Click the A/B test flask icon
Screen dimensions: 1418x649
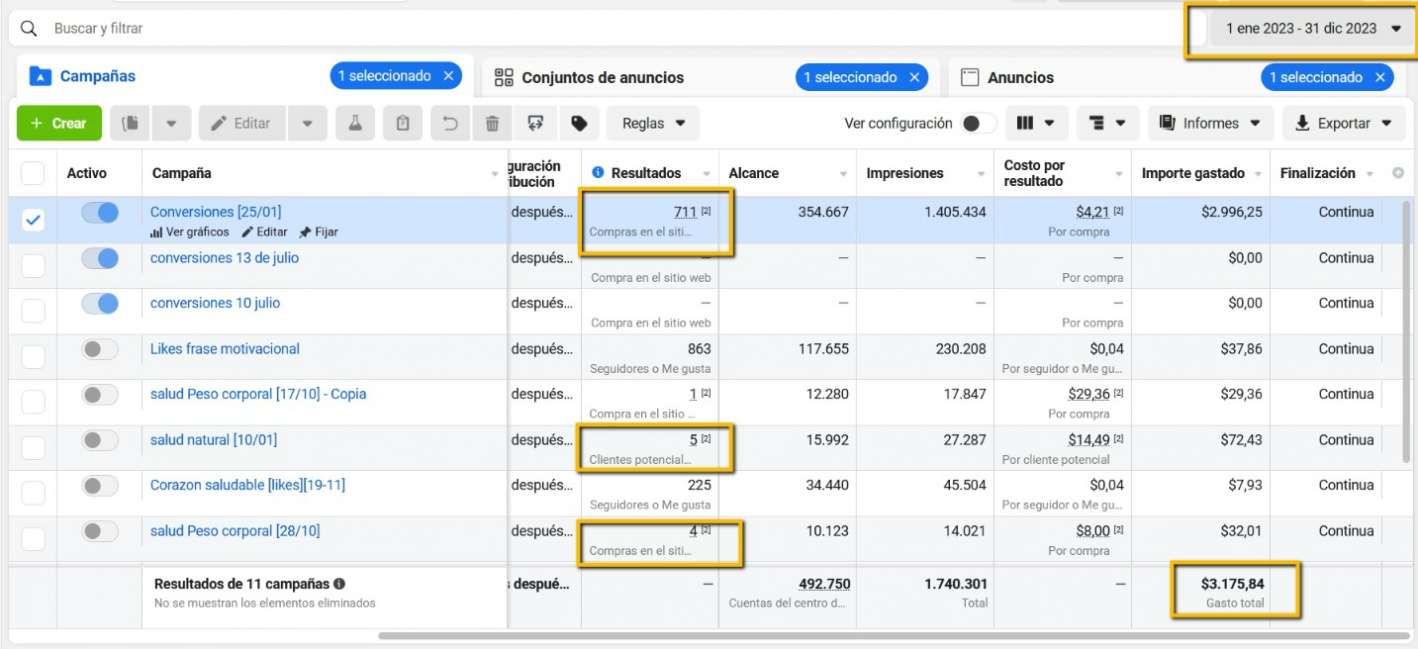point(354,123)
